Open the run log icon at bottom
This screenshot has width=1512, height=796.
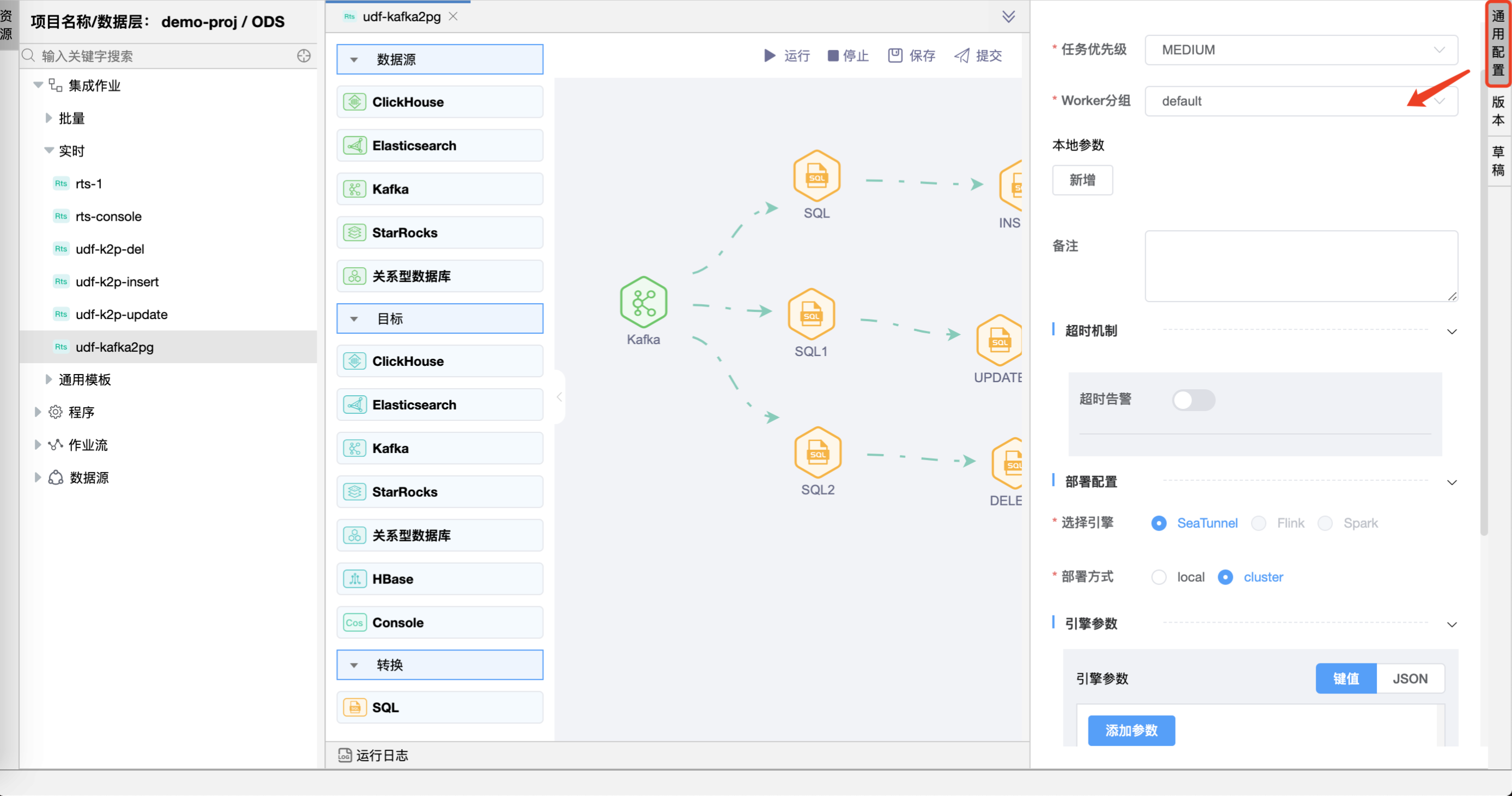tap(344, 755)
